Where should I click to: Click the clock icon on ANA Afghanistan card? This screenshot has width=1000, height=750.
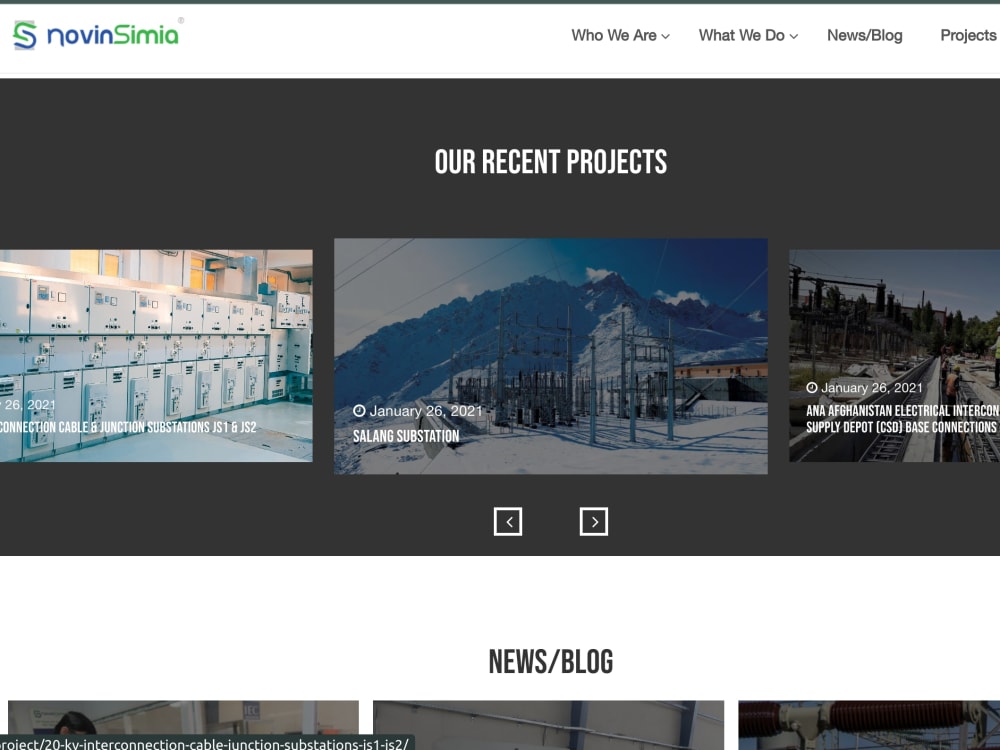coord(810,388)
